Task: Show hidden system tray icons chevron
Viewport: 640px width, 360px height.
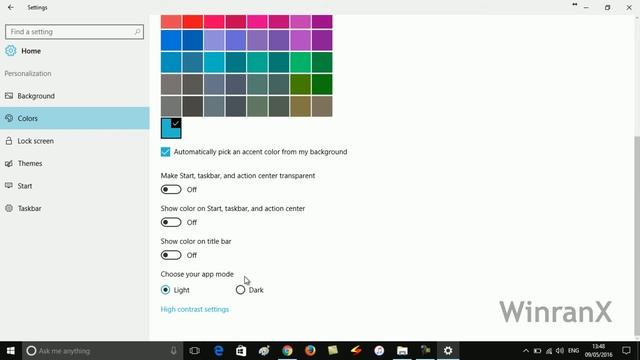Action: tap(526, 351)
